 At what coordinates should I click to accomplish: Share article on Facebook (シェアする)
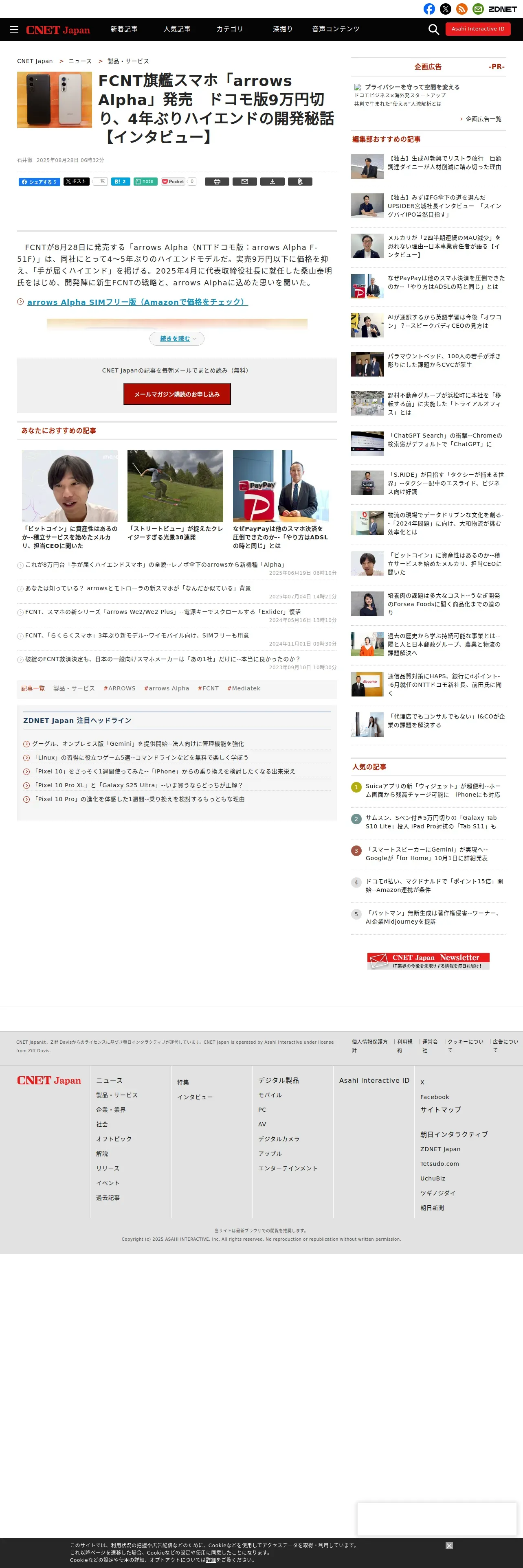[x=39, y=182]
